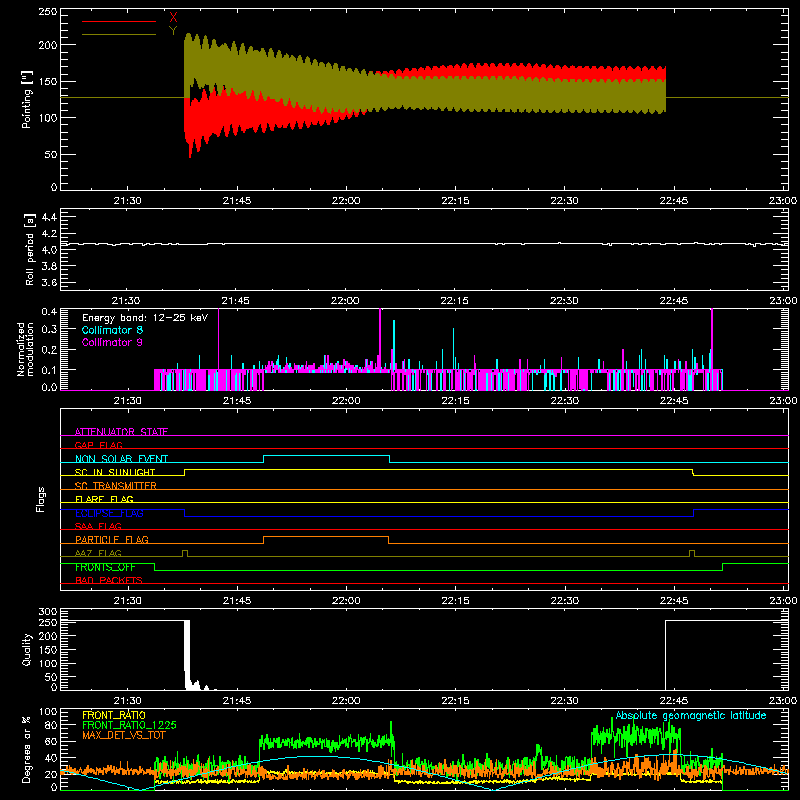Click the 3.8 tick on Roll period axis
Screen dimensions: 800x800
pyautogui.click(x=49, y=266)
